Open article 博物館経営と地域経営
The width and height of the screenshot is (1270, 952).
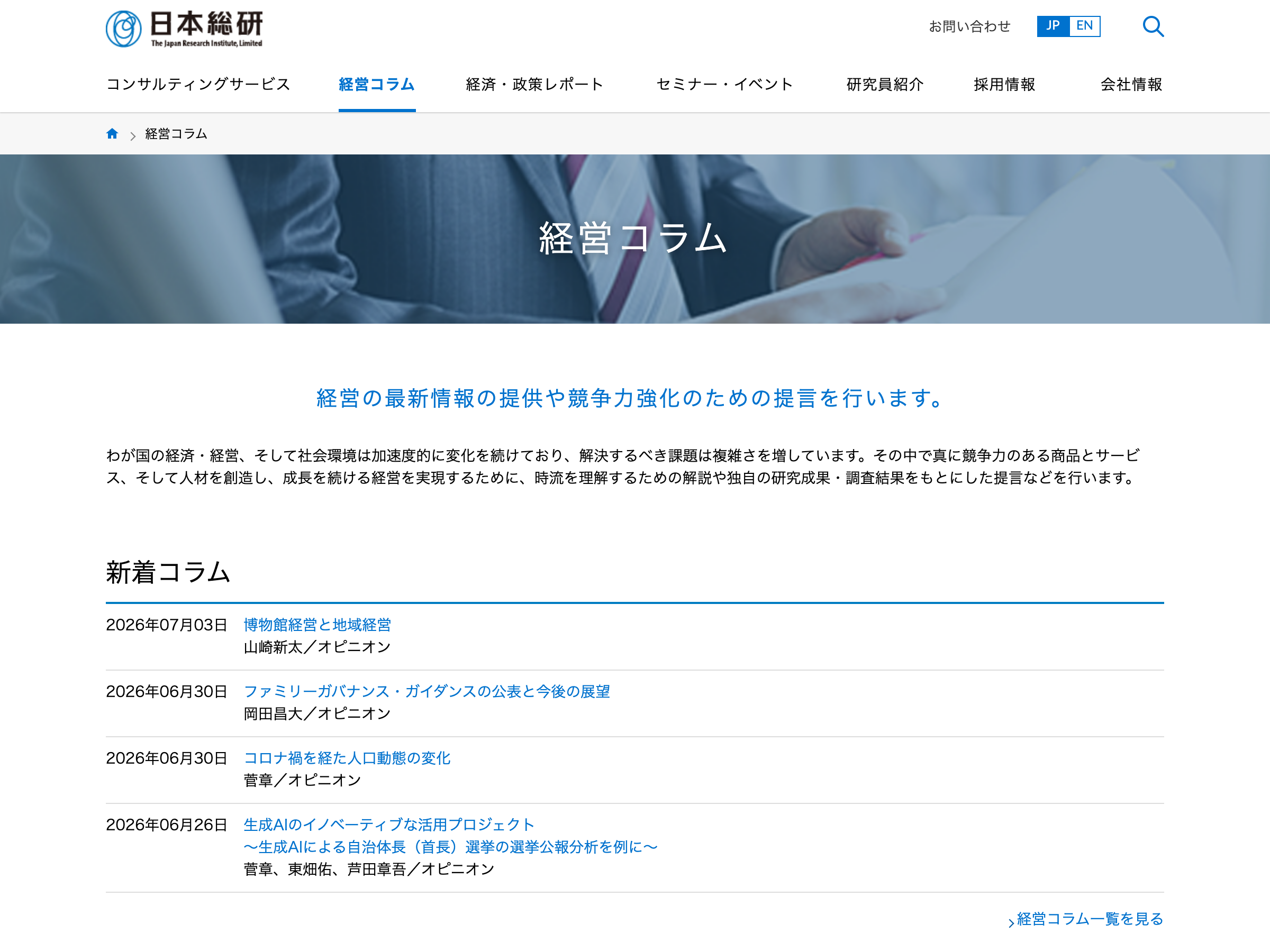tap(317, 625)
